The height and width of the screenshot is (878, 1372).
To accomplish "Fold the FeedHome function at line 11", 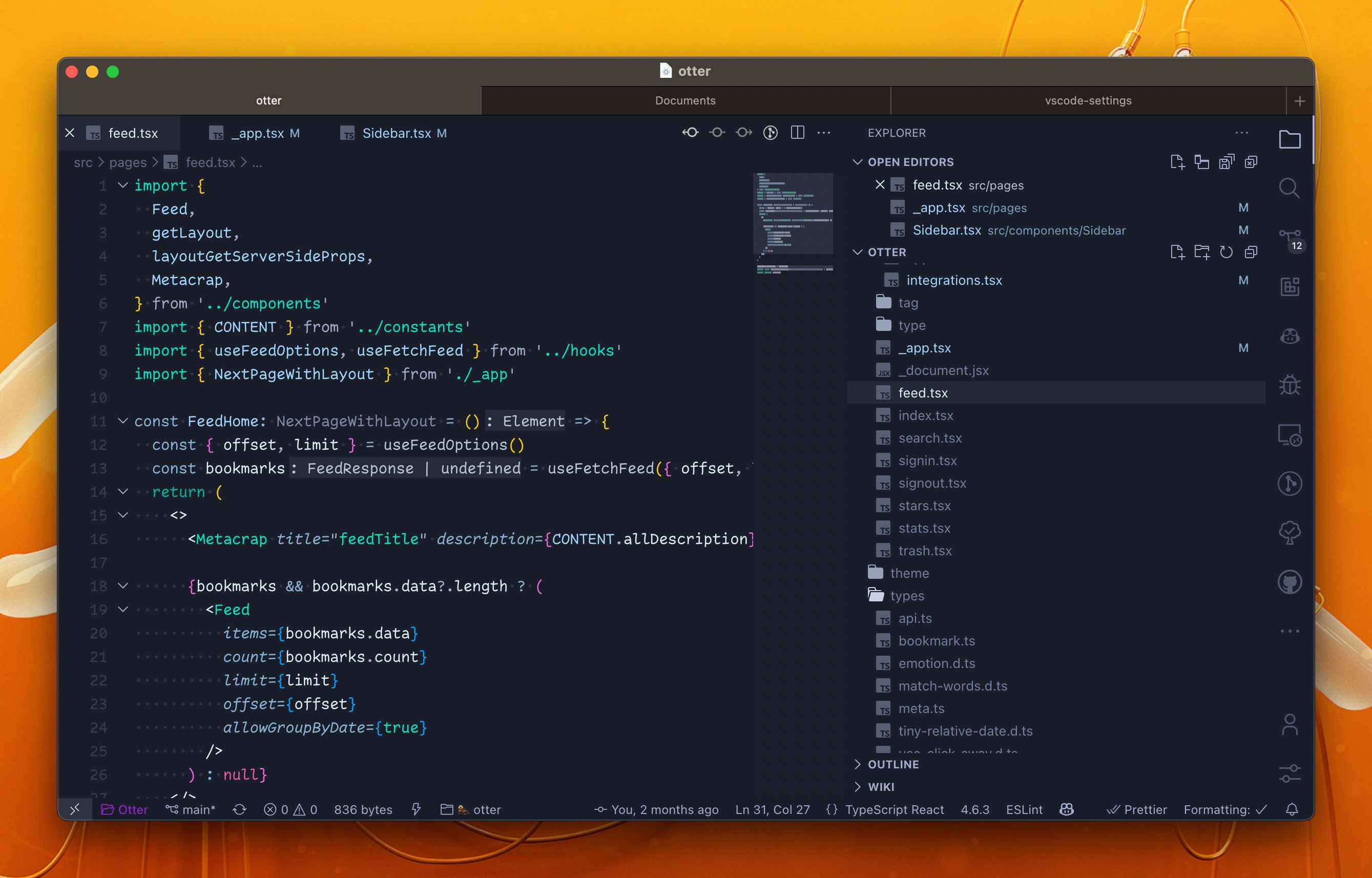I will 122,421.
